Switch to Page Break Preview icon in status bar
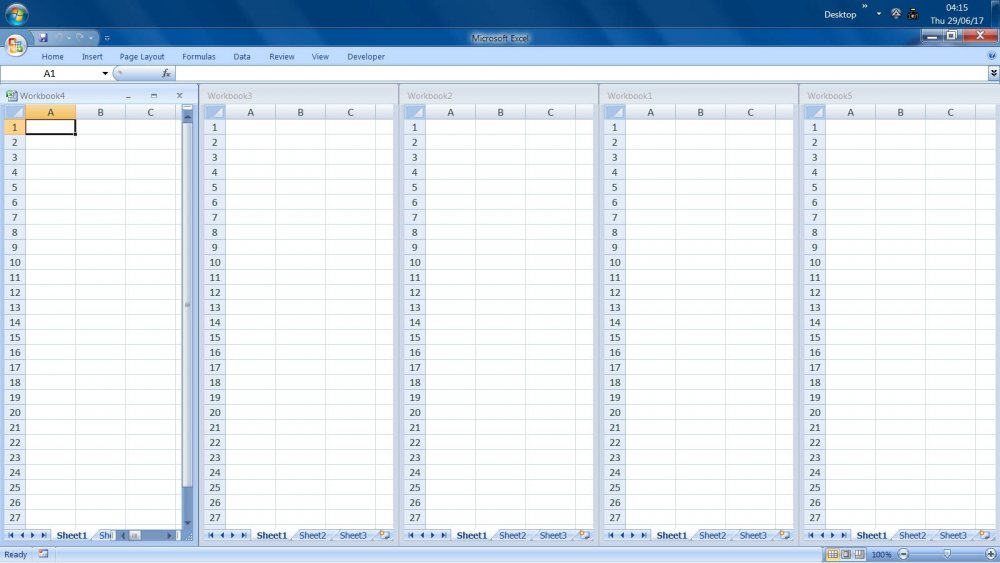This screenshot has width=1000, height=563. (x=859, y=554)
